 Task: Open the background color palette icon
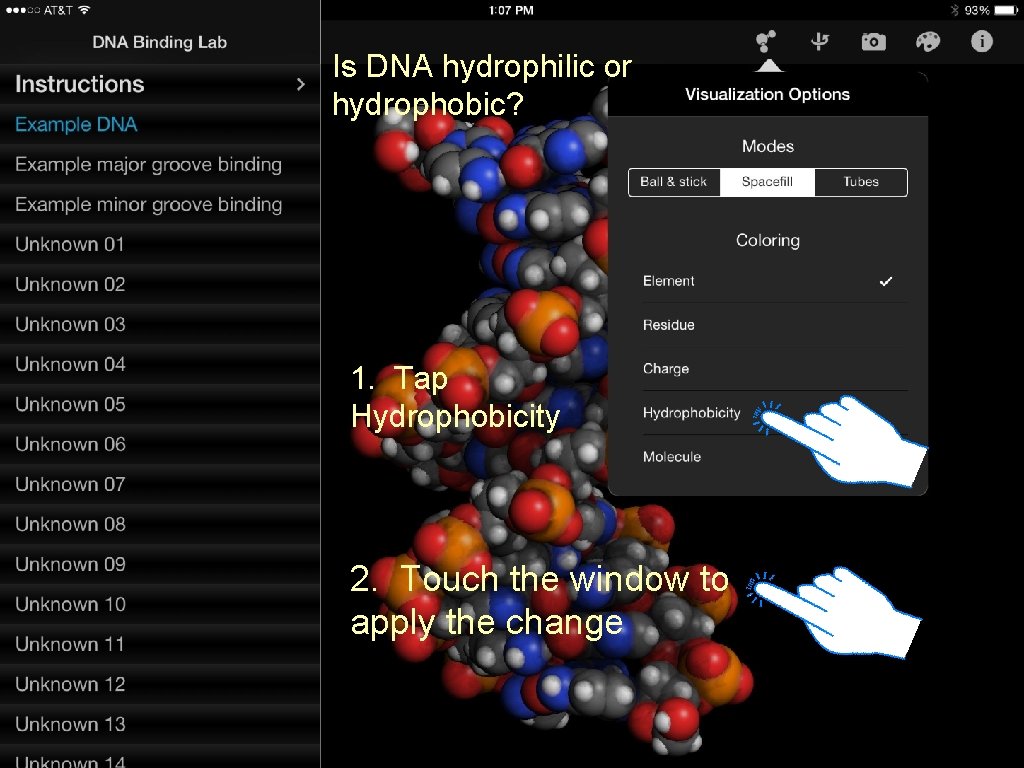[x=927, y=42]
